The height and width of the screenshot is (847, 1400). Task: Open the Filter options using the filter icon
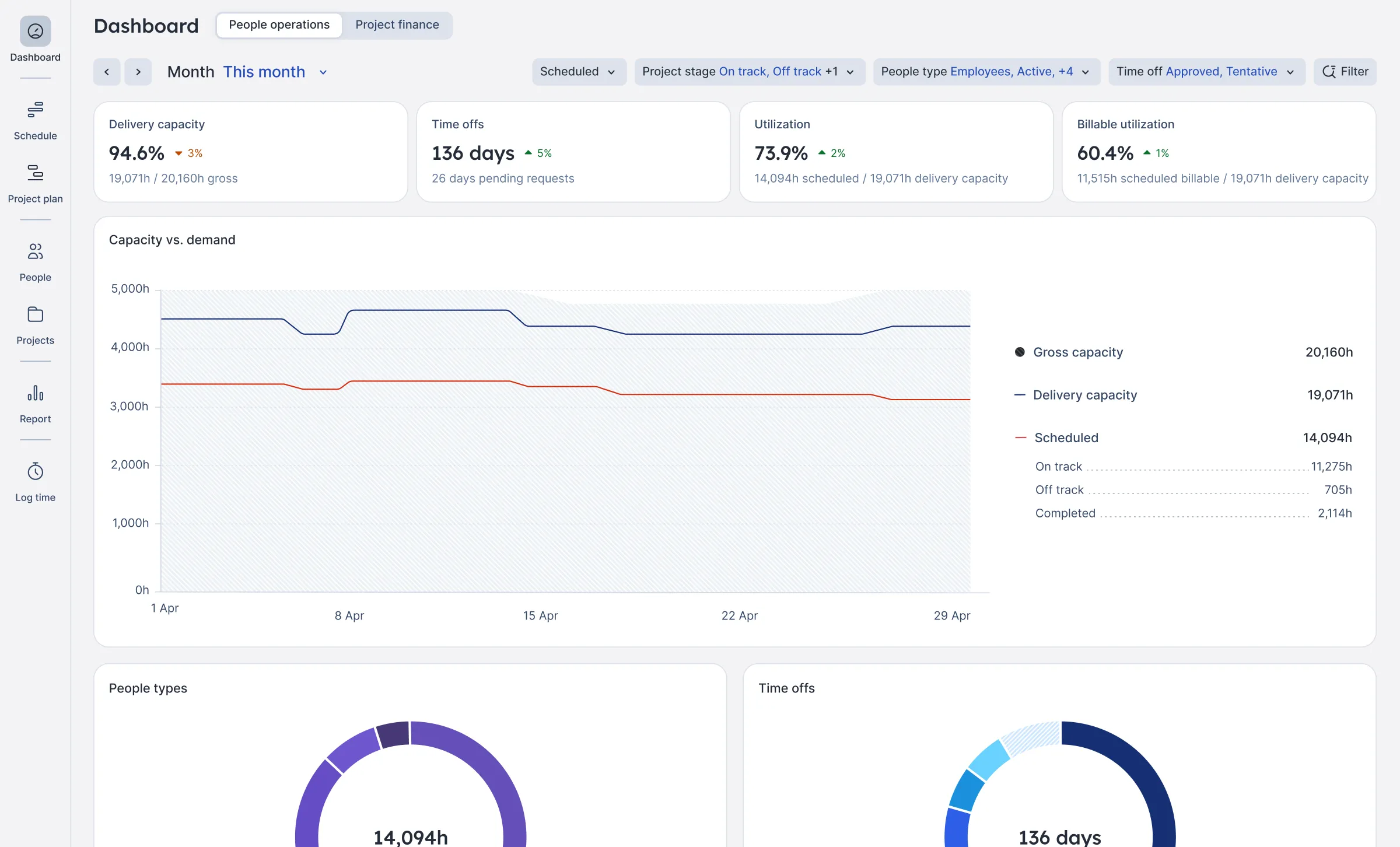point(1344,71)
